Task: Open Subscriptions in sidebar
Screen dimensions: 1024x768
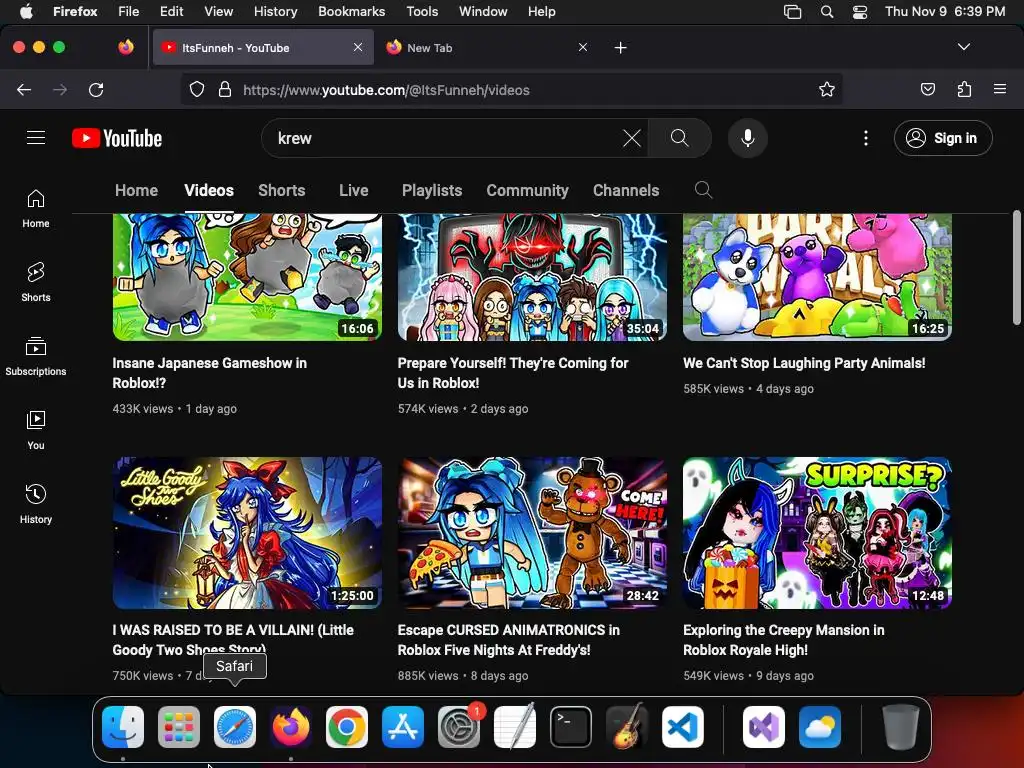Action: pyautogui.click(x=36, y=357)
